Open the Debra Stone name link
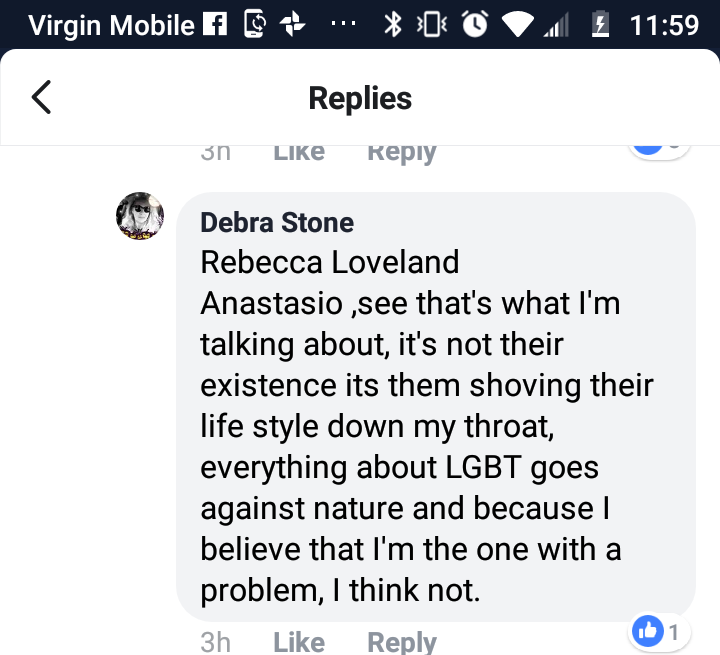 click(x=277, y=222)
